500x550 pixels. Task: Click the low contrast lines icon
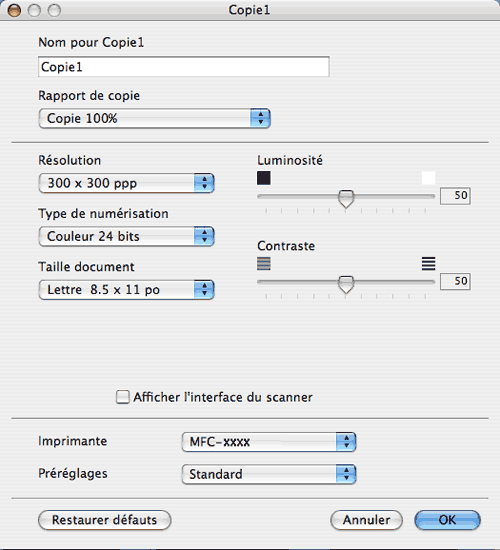[264, 263]
